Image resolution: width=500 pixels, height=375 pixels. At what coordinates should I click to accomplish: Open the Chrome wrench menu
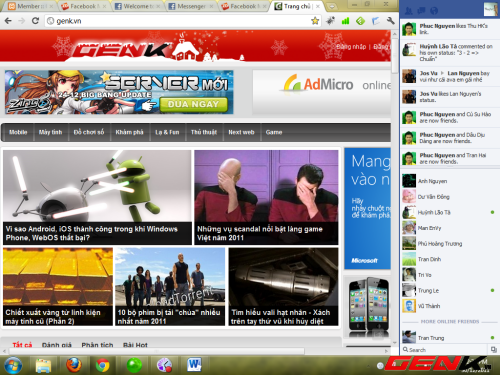coord(391,21)
